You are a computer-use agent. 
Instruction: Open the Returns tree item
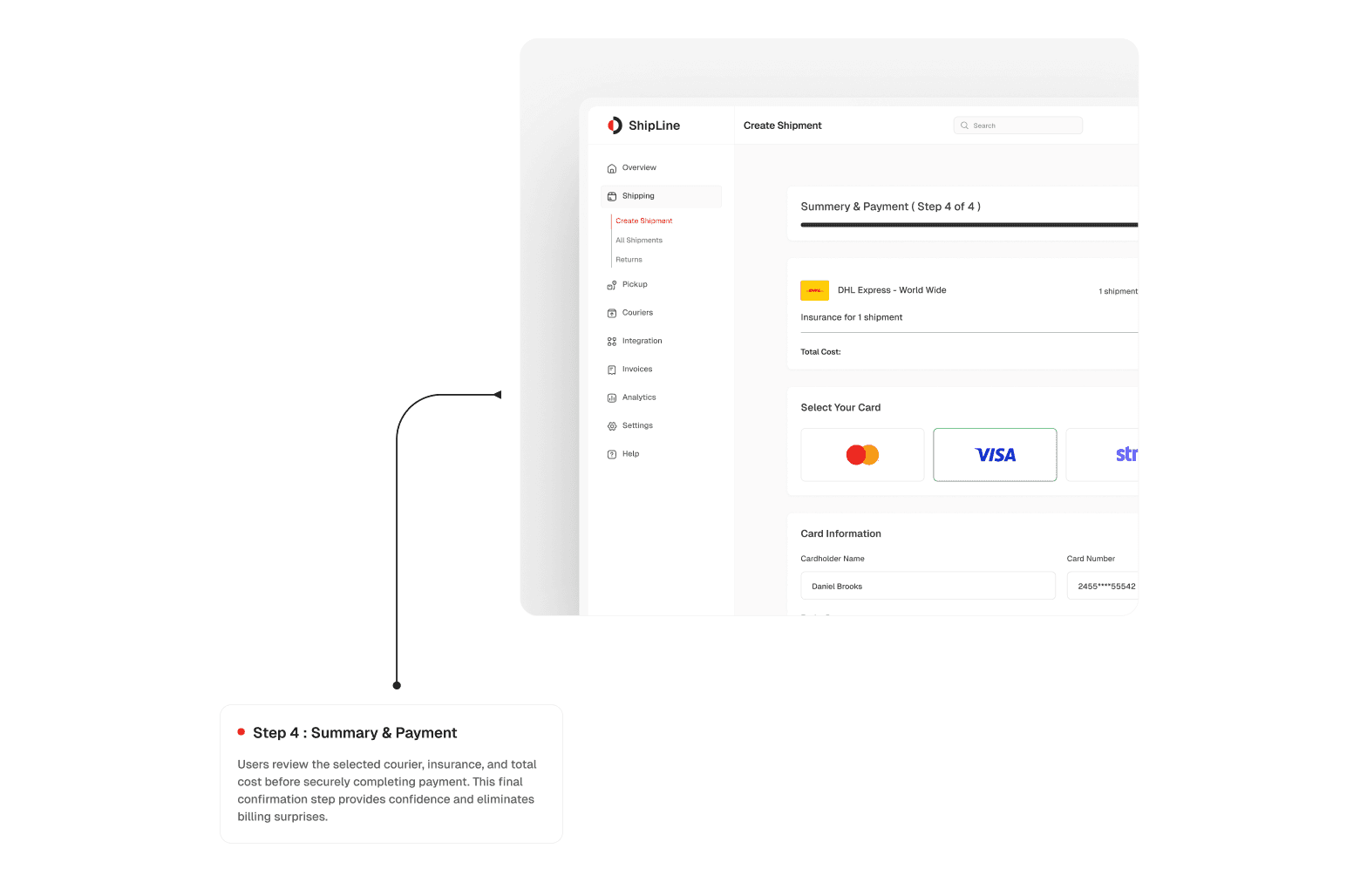tap(629, 259)
